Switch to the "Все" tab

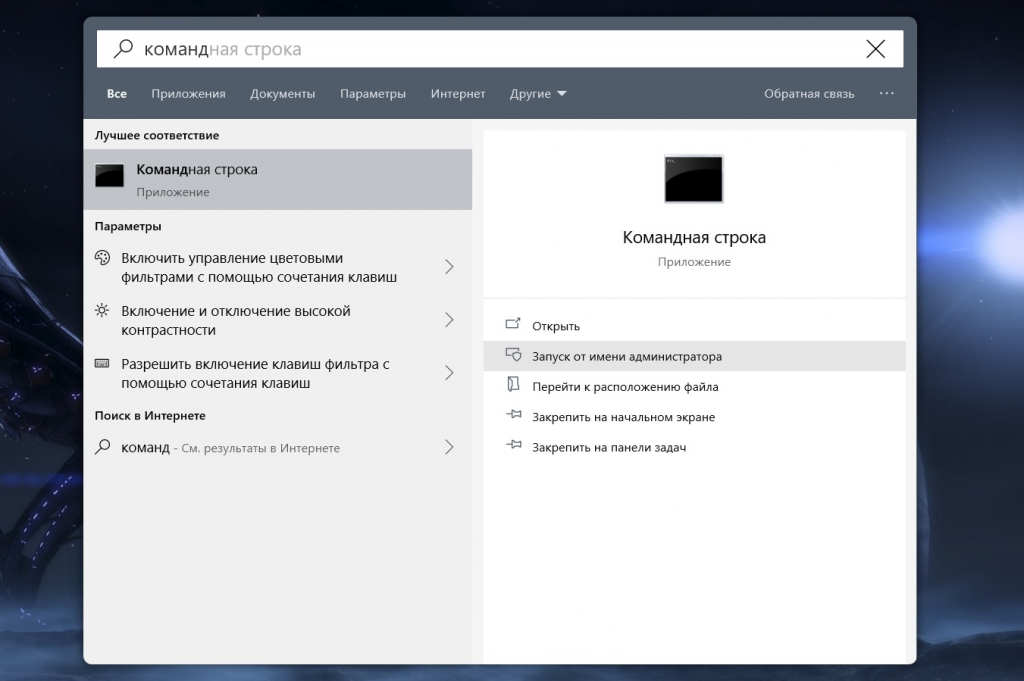(x=117, y=93)
